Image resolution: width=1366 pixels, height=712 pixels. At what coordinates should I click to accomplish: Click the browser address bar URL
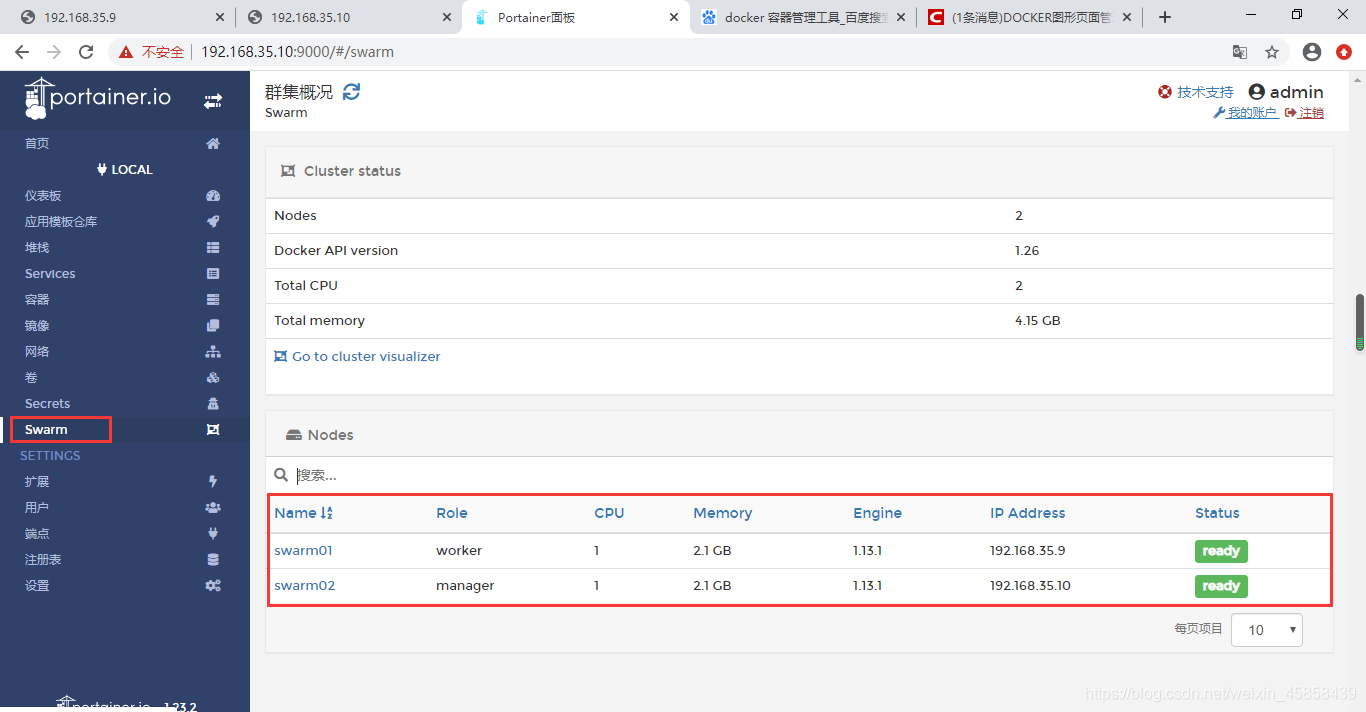(297, 52)
